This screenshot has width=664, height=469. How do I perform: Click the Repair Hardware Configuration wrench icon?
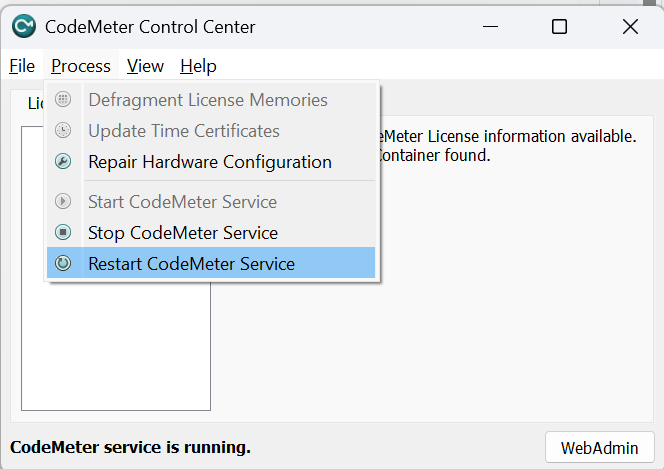click(x=63, y=162)
